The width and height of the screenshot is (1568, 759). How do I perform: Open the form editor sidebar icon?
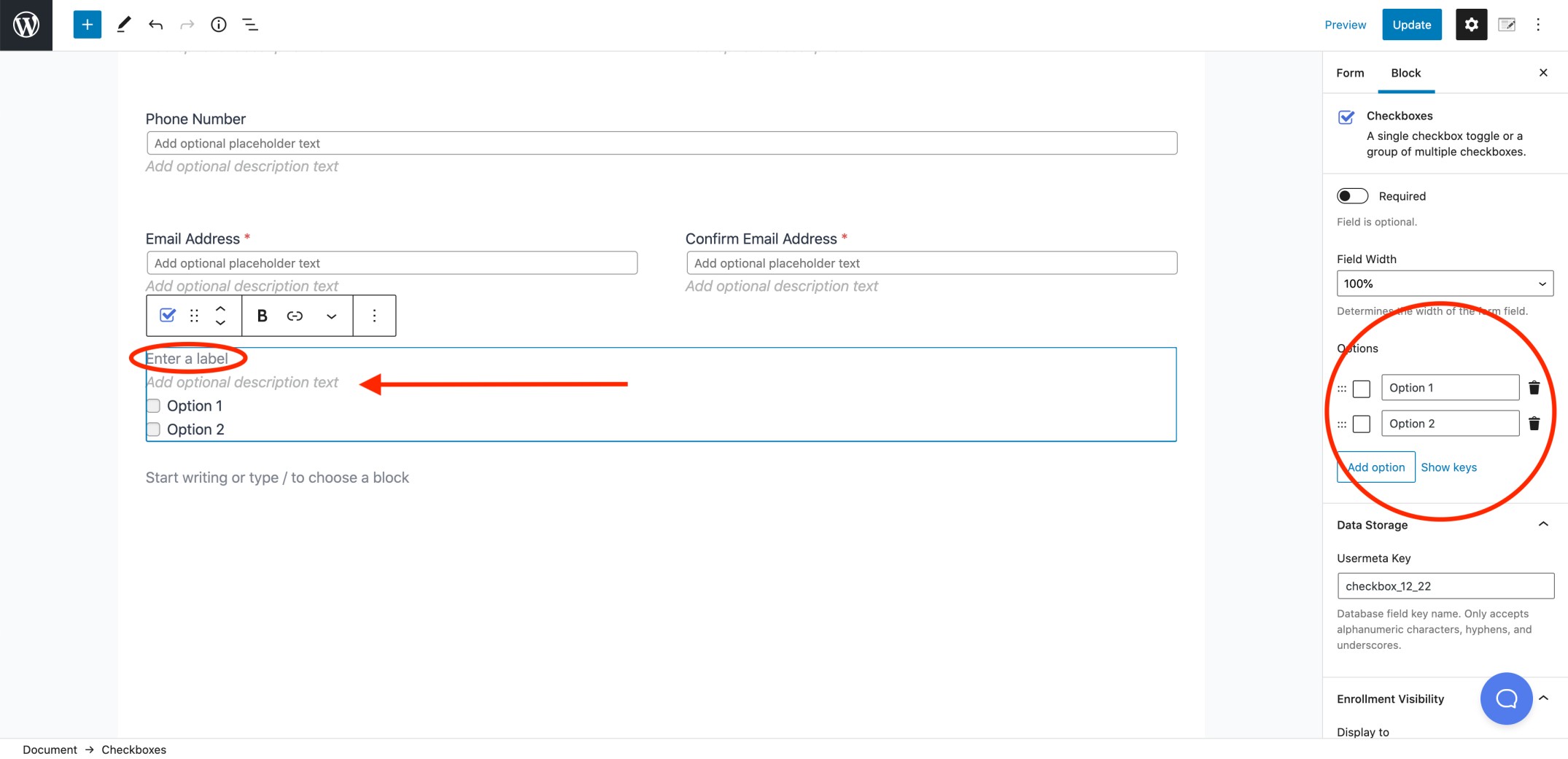pyautogui.click(x=1507, y=25)
